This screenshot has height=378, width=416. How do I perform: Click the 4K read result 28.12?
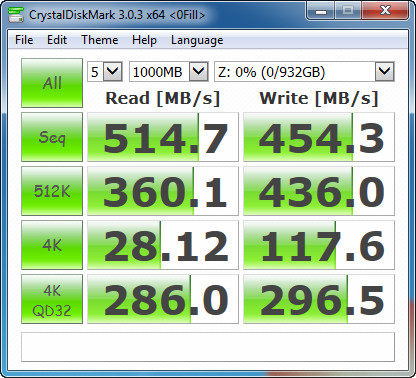[x=163, y=245]
